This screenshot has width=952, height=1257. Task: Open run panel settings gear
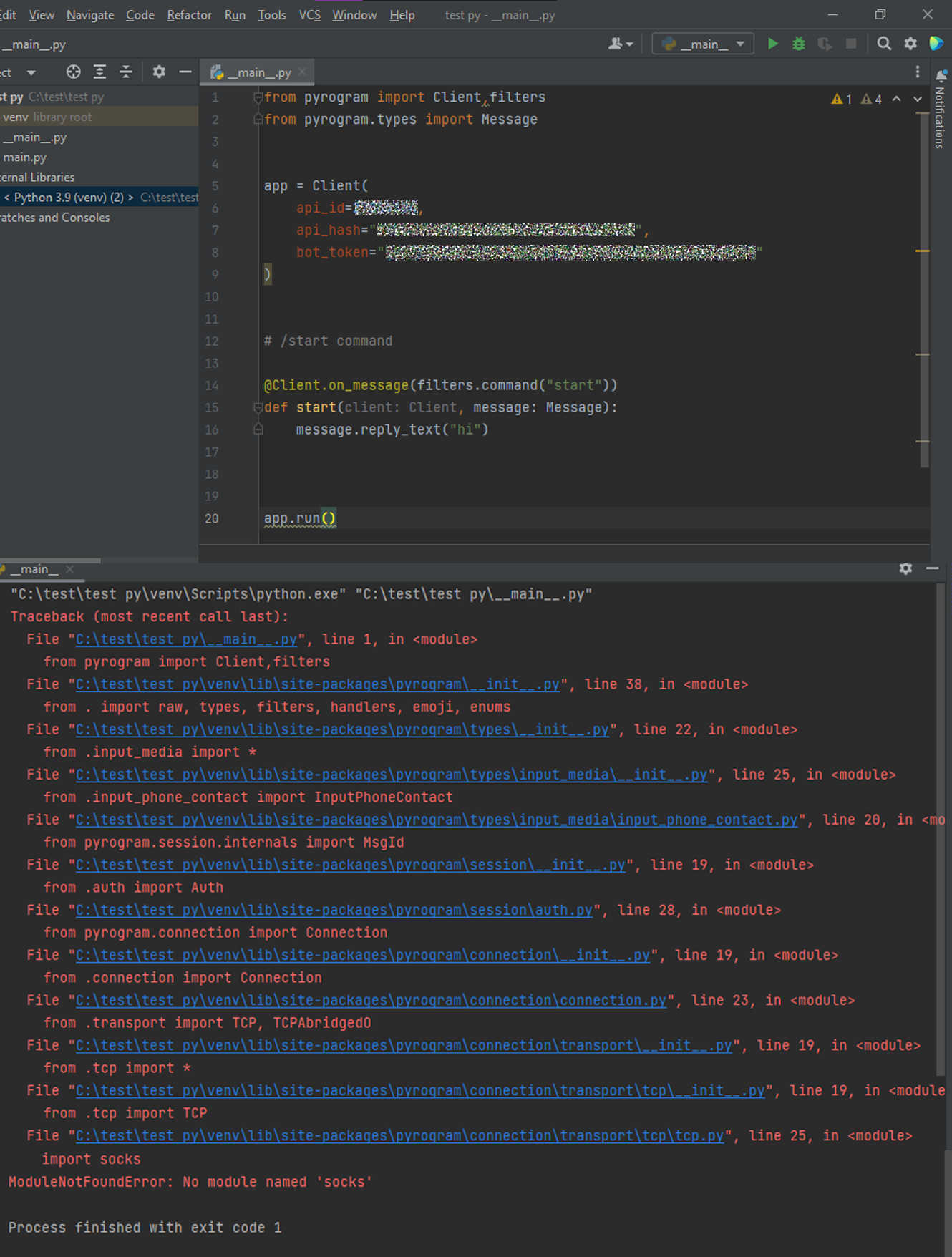905,568
